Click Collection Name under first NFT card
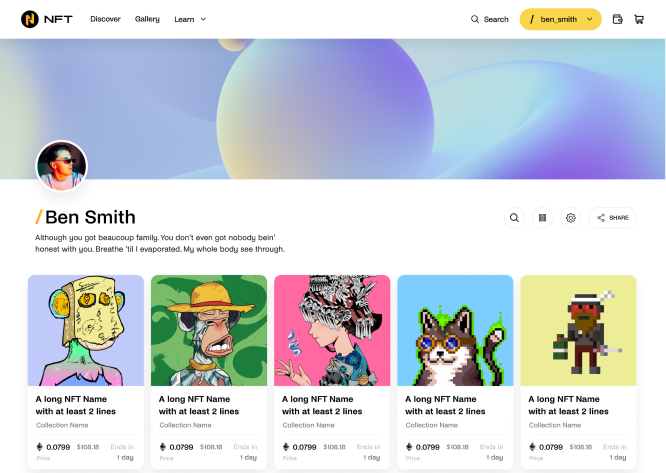This screenshot has height=473, width=666. tap(62, 425)
